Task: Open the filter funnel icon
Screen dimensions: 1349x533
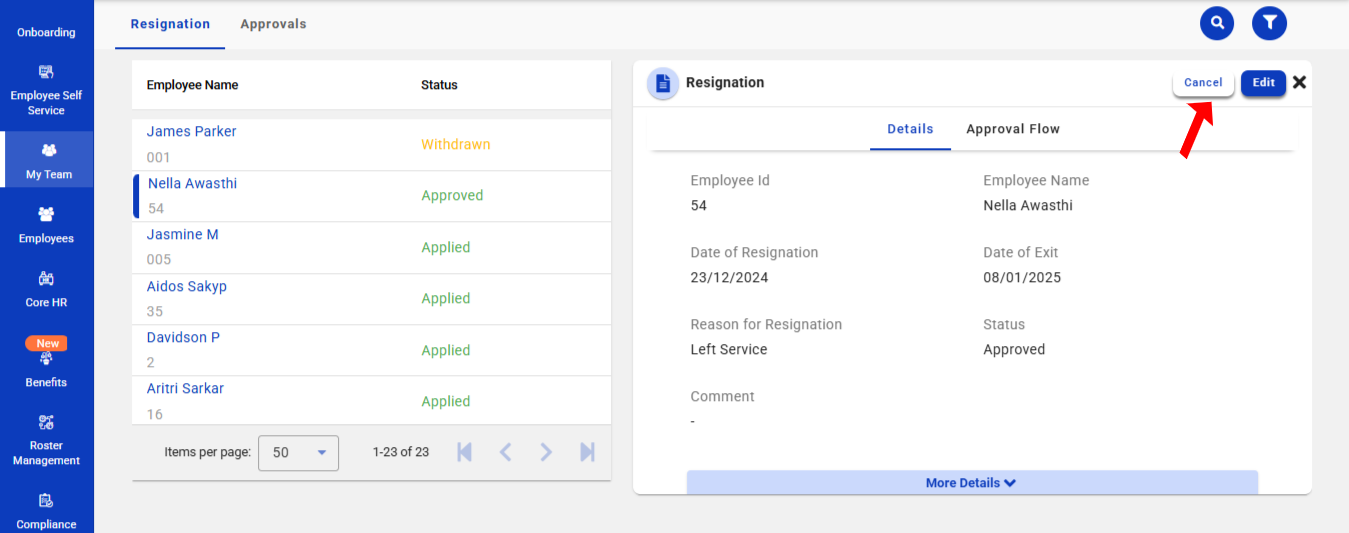Action: [x=1269, y=23]
